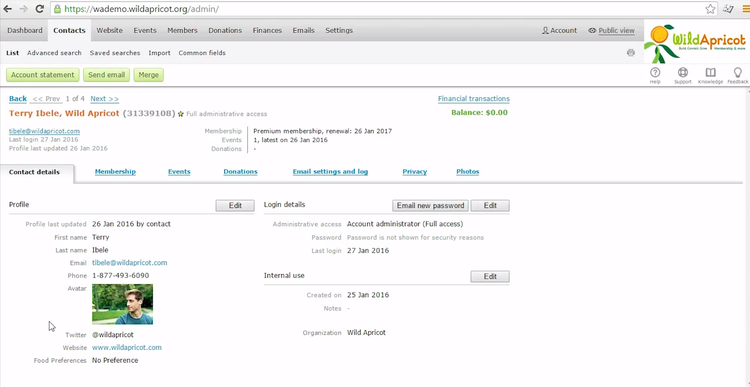Edit the Internal use section
The height and width of the screenshot is (387, 750).
490,276
